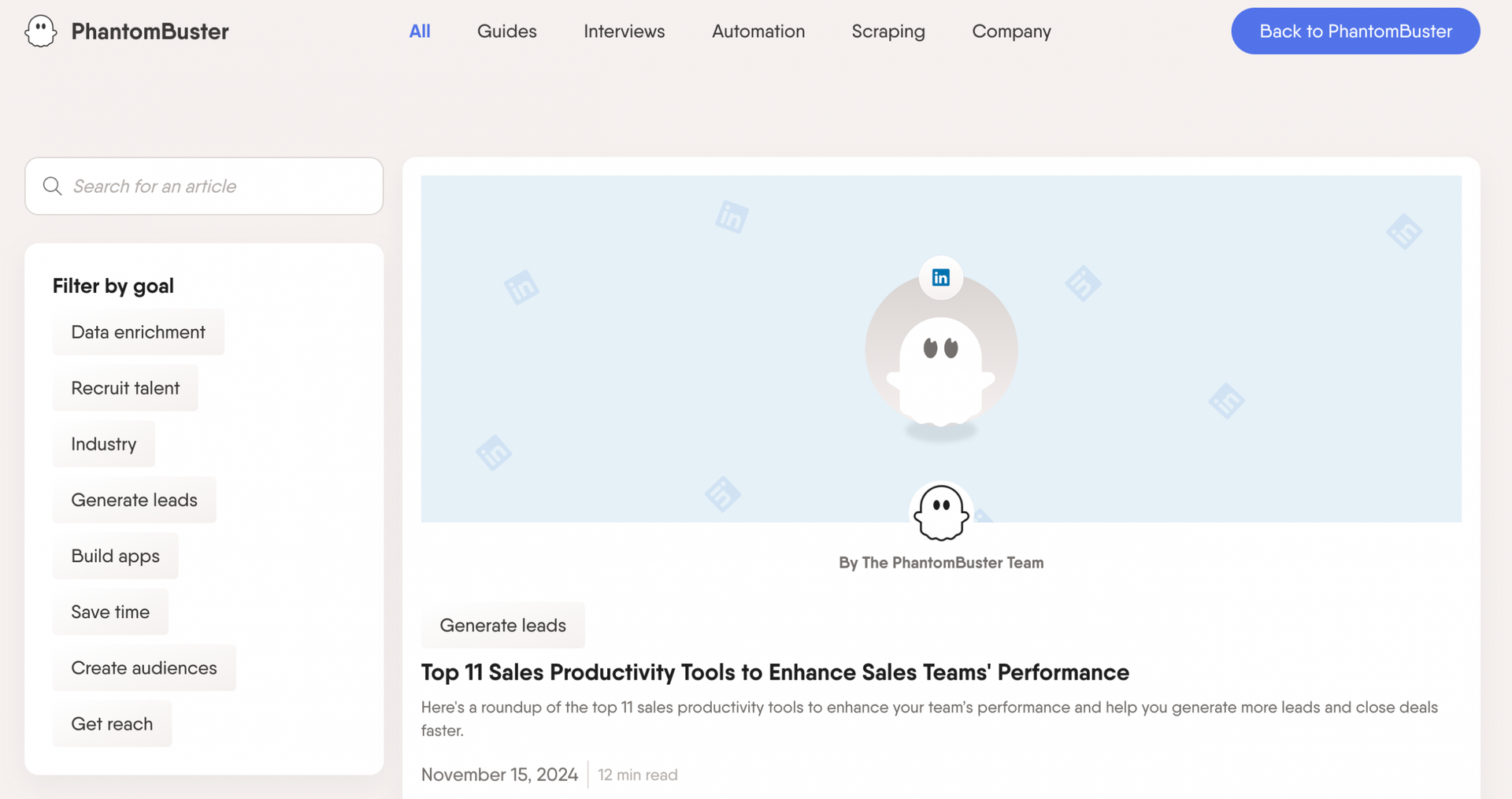Image resolution: width=1512 pixels, height=799 pixels.
Task: Click the LinkedIn badge above the ghost
Action: [940, 277]
